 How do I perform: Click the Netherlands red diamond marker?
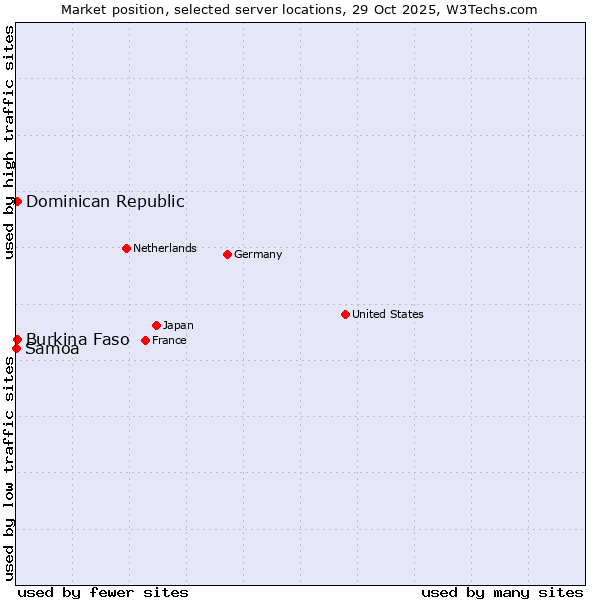click(126, 248)
